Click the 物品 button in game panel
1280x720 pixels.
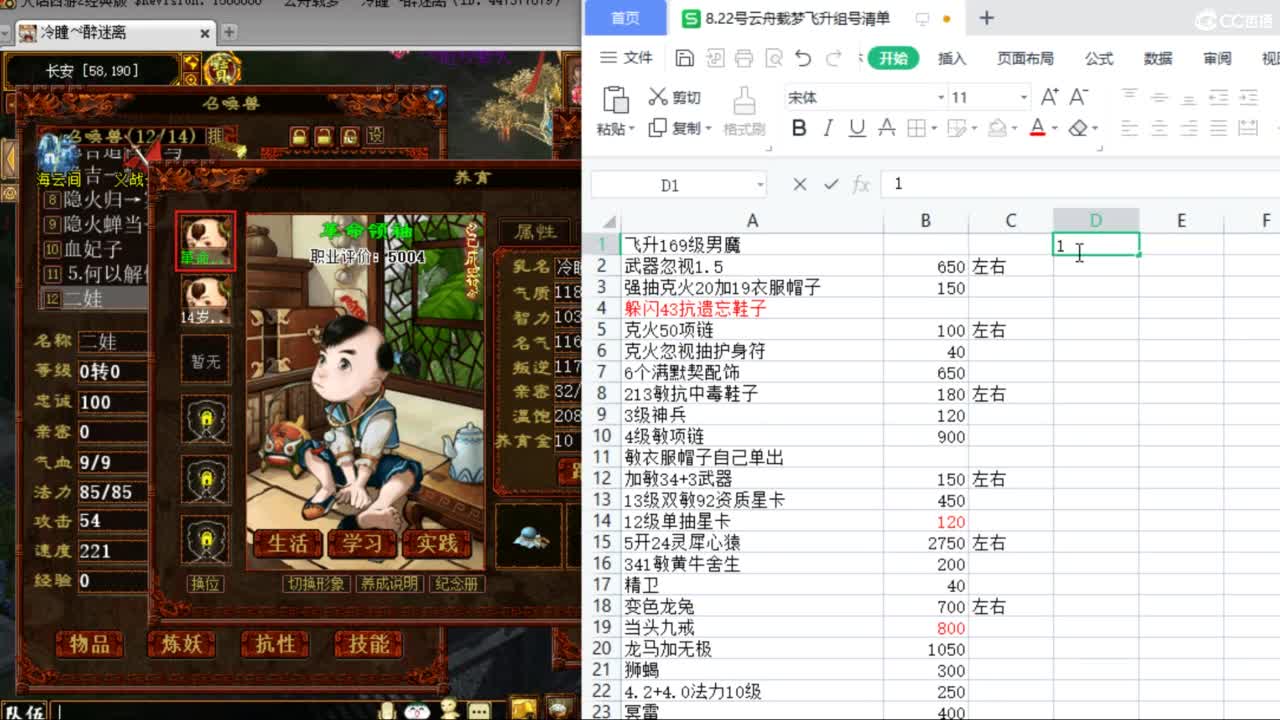pyautogui.click(x=90, y=645)
